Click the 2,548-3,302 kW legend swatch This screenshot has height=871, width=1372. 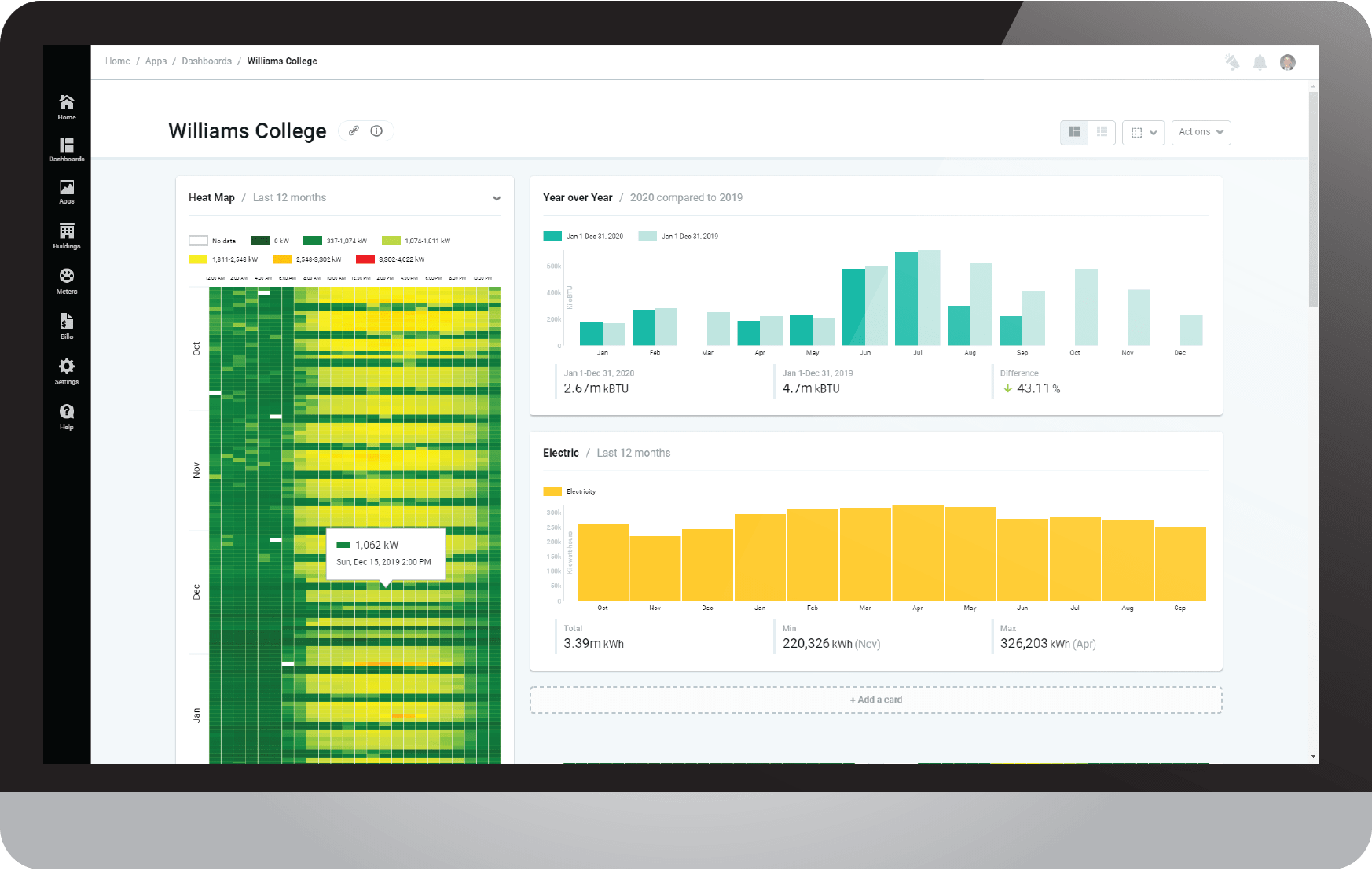(x=282, y=259)
